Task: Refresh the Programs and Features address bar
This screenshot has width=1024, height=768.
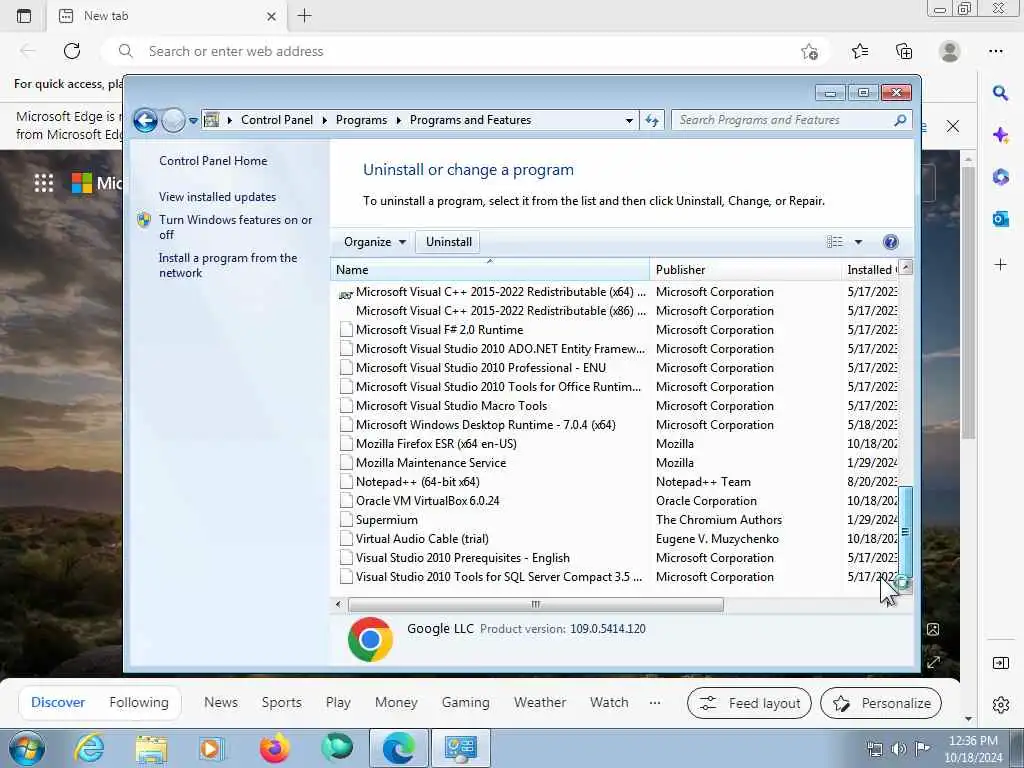Action: coord(652,120)
